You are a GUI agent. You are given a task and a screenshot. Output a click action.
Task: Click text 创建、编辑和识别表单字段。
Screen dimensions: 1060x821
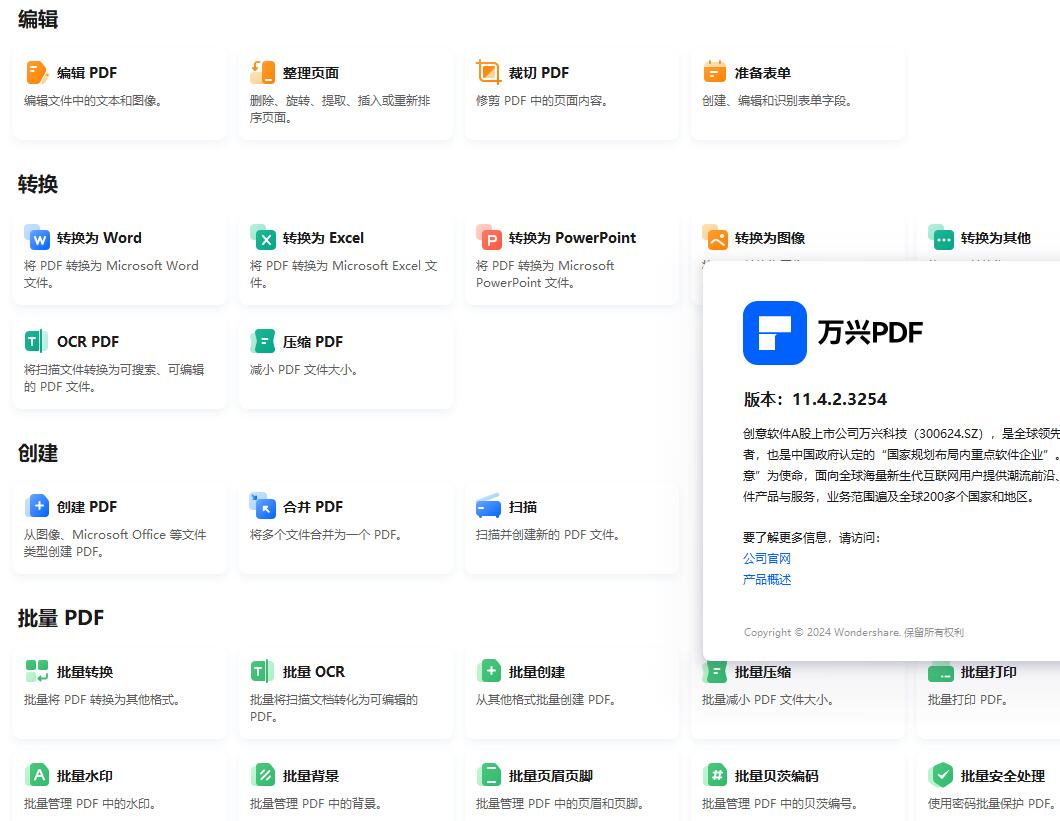click(777, 101)
